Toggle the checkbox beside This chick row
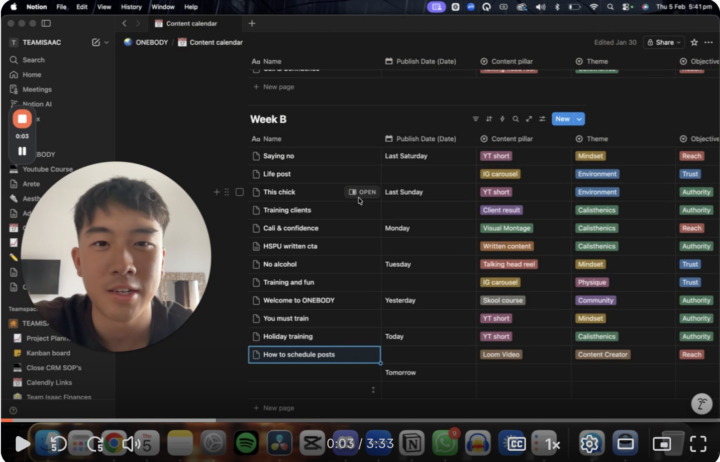The image size is (720, 462). (x=239, y=192)
